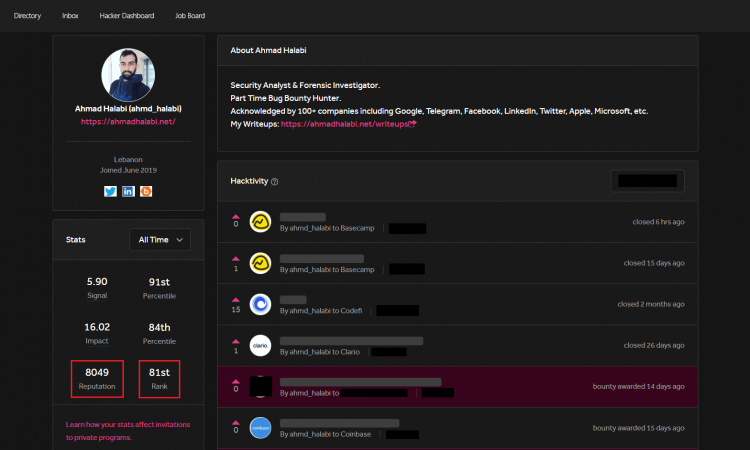Upvote the Clario report
The height and width of the screenshot is (450, 750).
tap(236, 341)
